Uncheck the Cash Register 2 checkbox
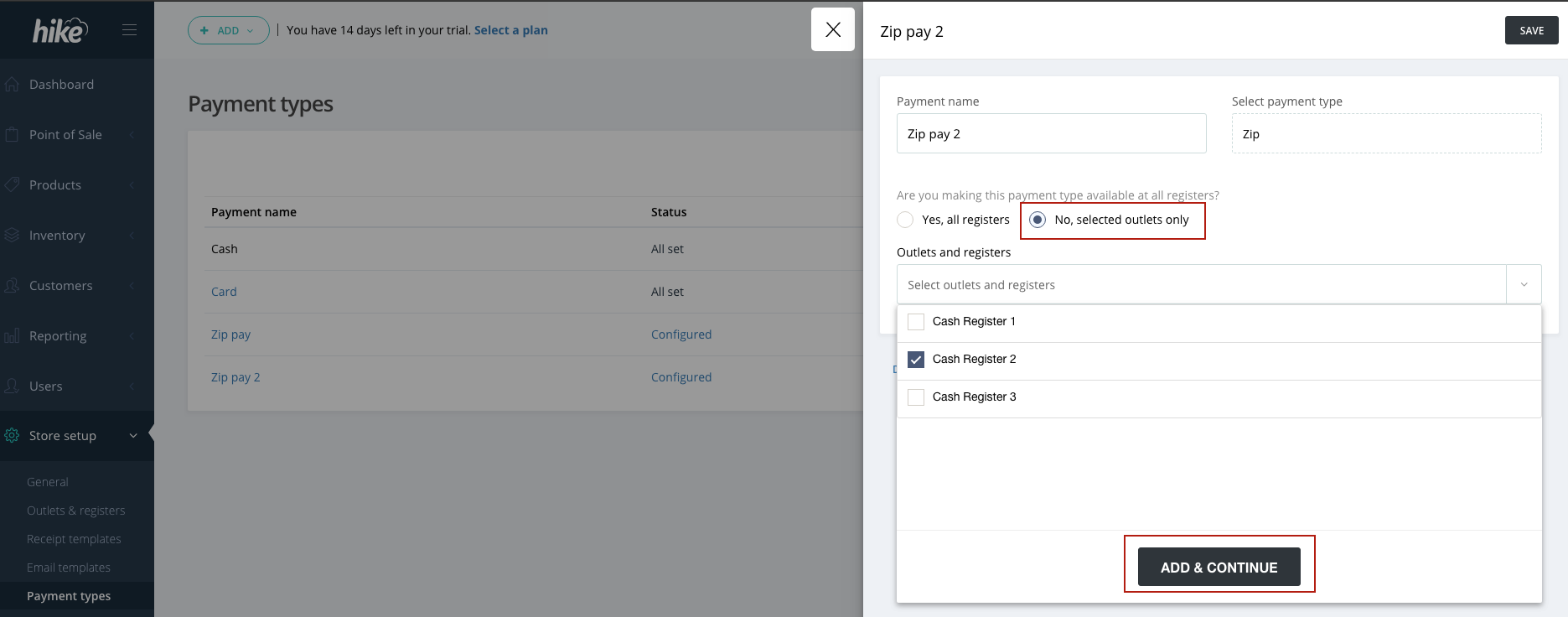The height and width of the screenshot is (617, 1568). tap(916, 360)
